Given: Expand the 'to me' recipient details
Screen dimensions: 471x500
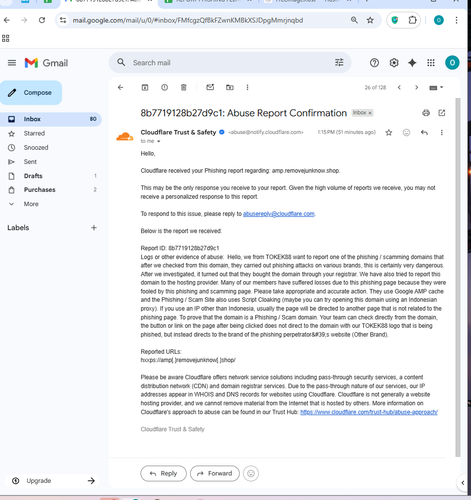Looking at the screenshot, I should 159,141.
